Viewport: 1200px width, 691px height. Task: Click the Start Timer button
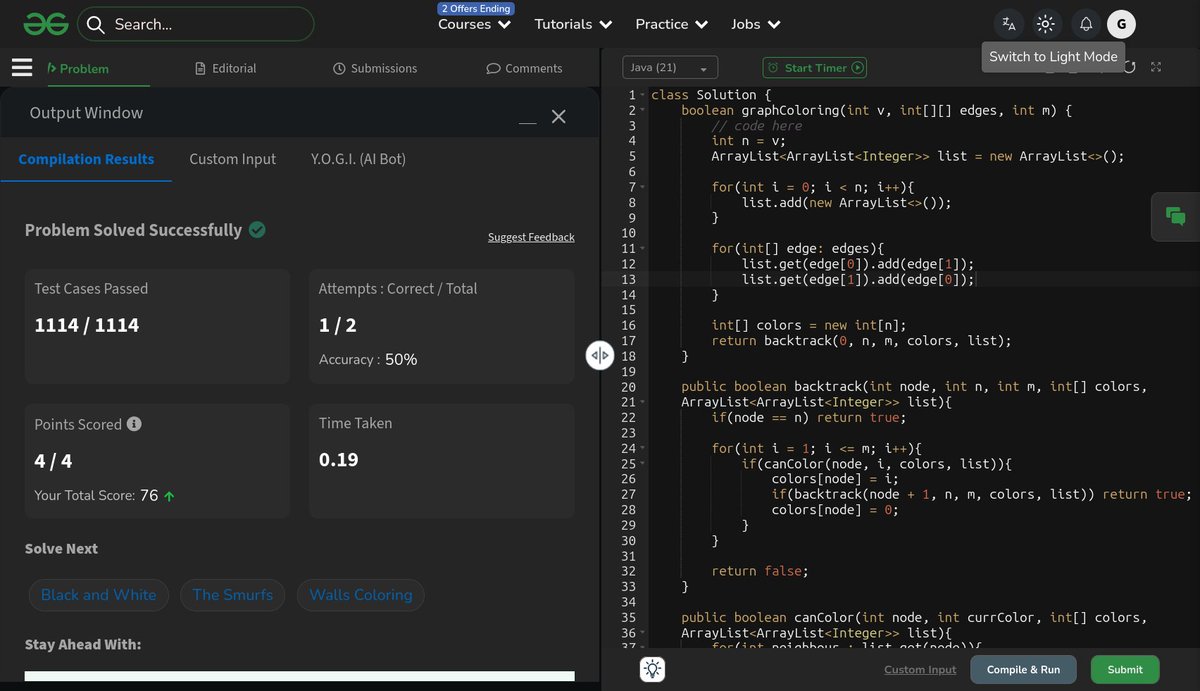coord(815,67)
